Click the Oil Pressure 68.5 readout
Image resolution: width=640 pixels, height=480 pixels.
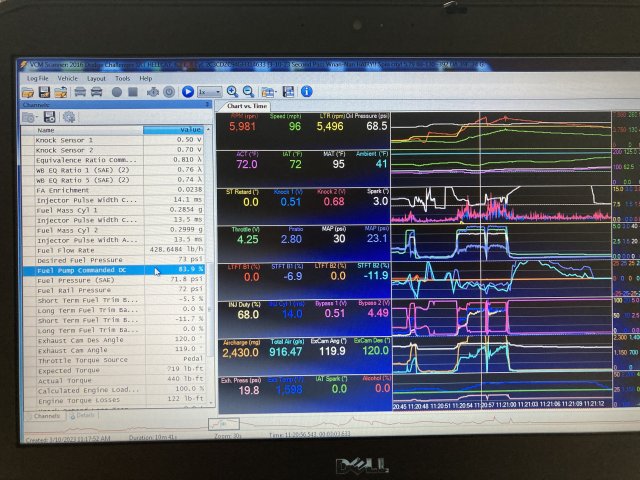tap(376, 126)
